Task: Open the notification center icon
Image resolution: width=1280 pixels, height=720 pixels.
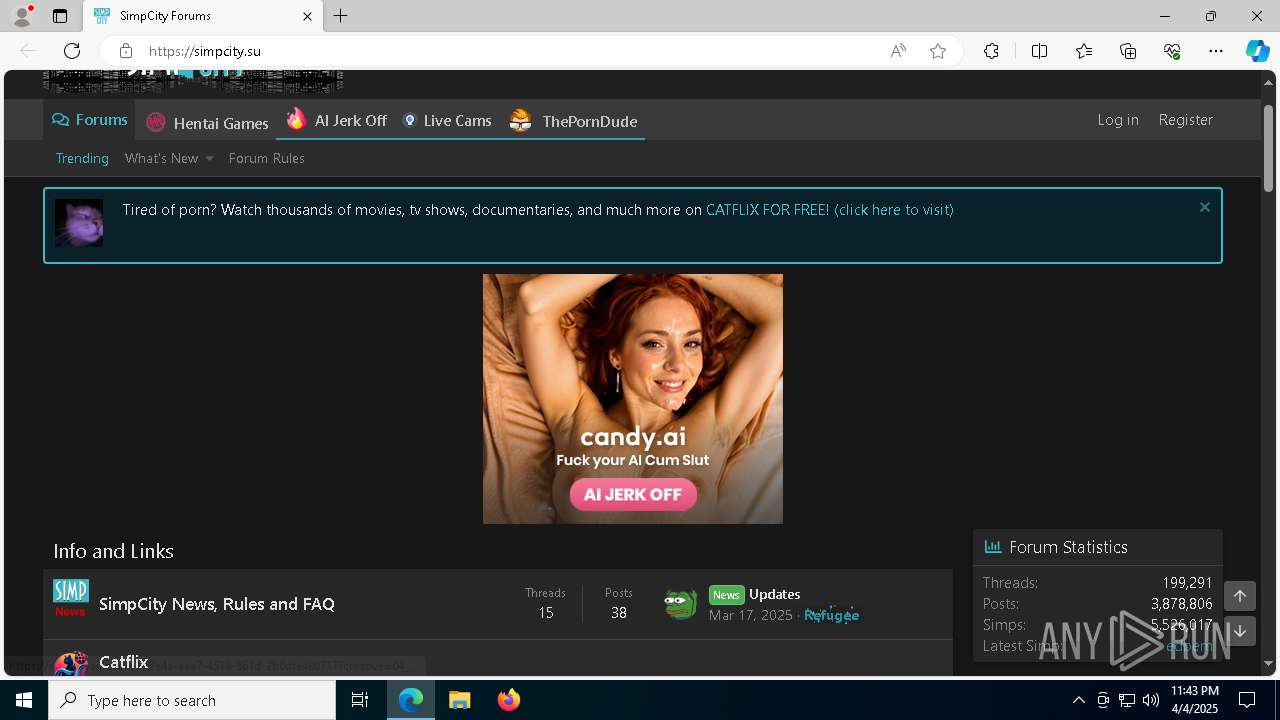Action: pos(1247,700)
